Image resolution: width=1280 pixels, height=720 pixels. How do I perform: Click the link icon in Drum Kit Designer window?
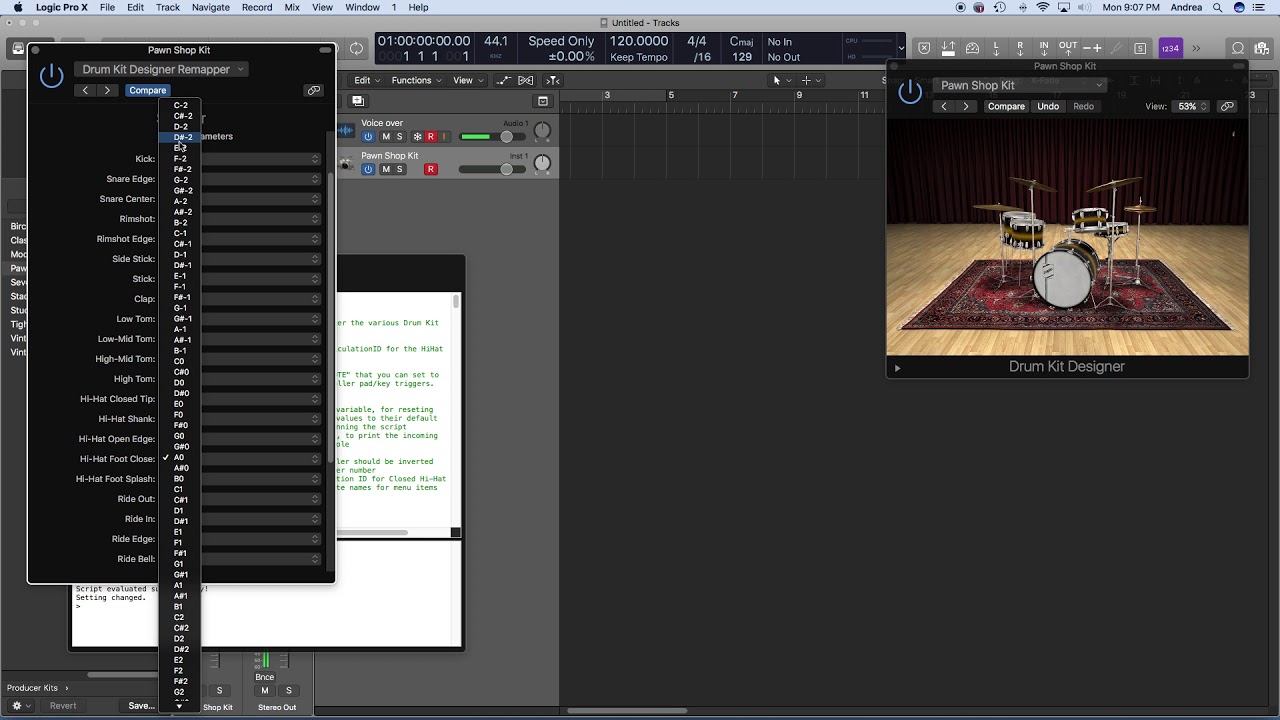pyautogui.click(x=1227, y=106)
